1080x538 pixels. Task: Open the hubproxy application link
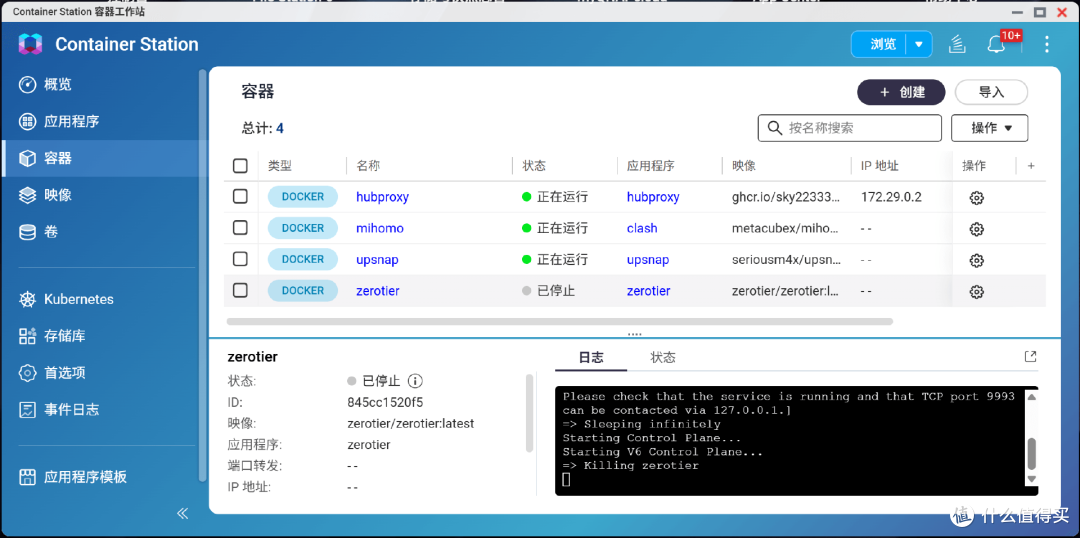click(653, 197)
